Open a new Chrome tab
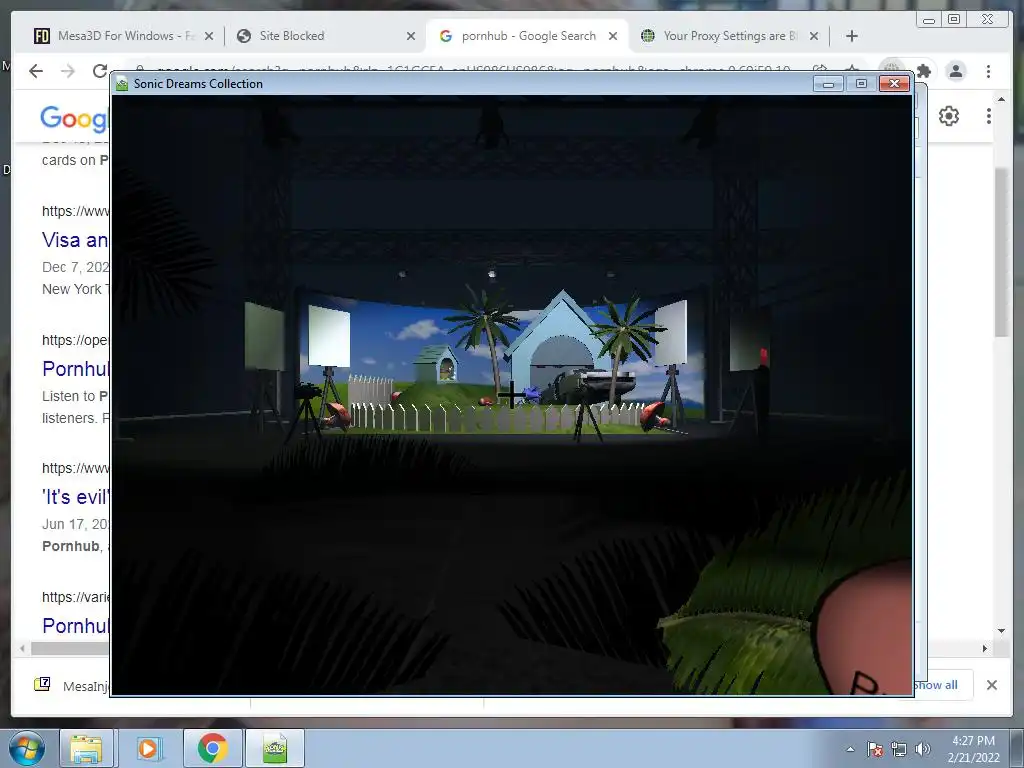This screenshot has height=768, width=1024. click(x=852, y=37)
